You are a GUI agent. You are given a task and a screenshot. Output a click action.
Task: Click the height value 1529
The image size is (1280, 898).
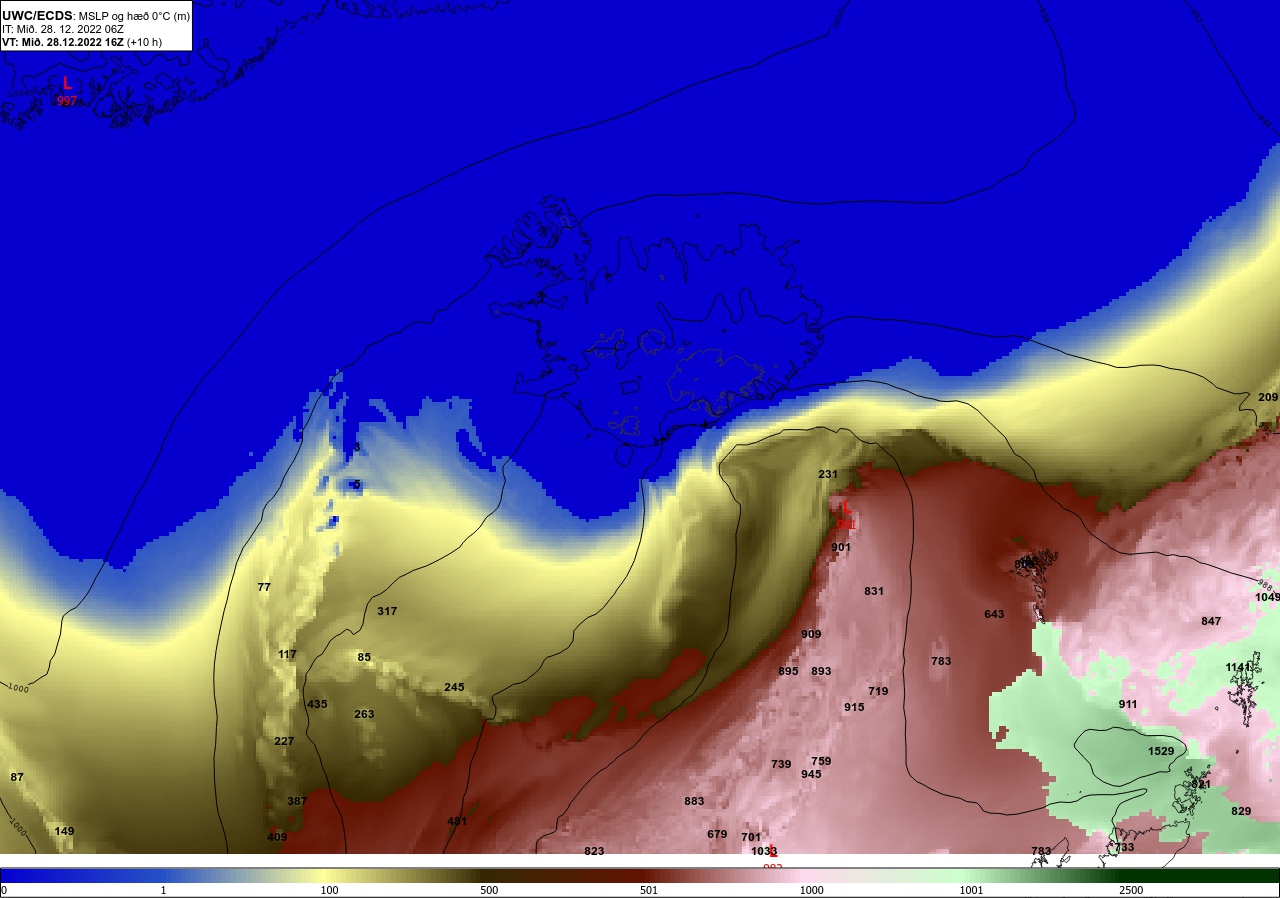[1161, 751]
